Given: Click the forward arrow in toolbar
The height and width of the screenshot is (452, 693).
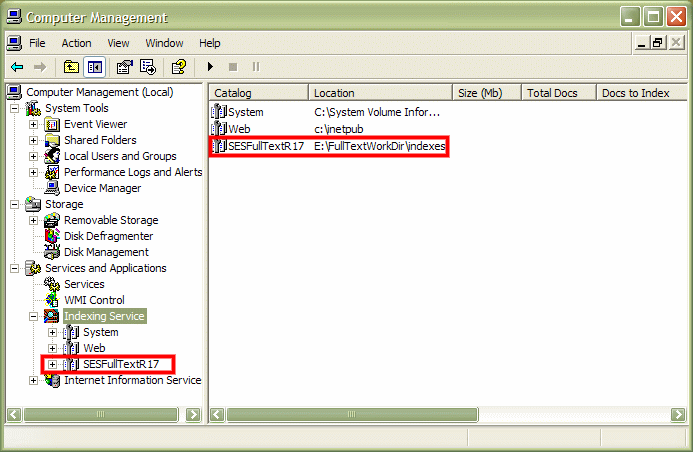Looking at the screenshot, I should (40, 67).
